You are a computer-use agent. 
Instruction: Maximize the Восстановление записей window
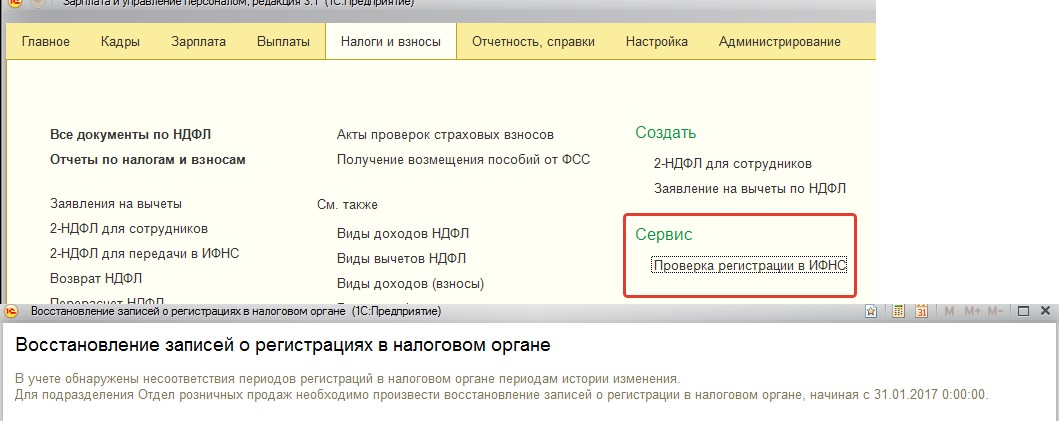[x=1023, y=312]
